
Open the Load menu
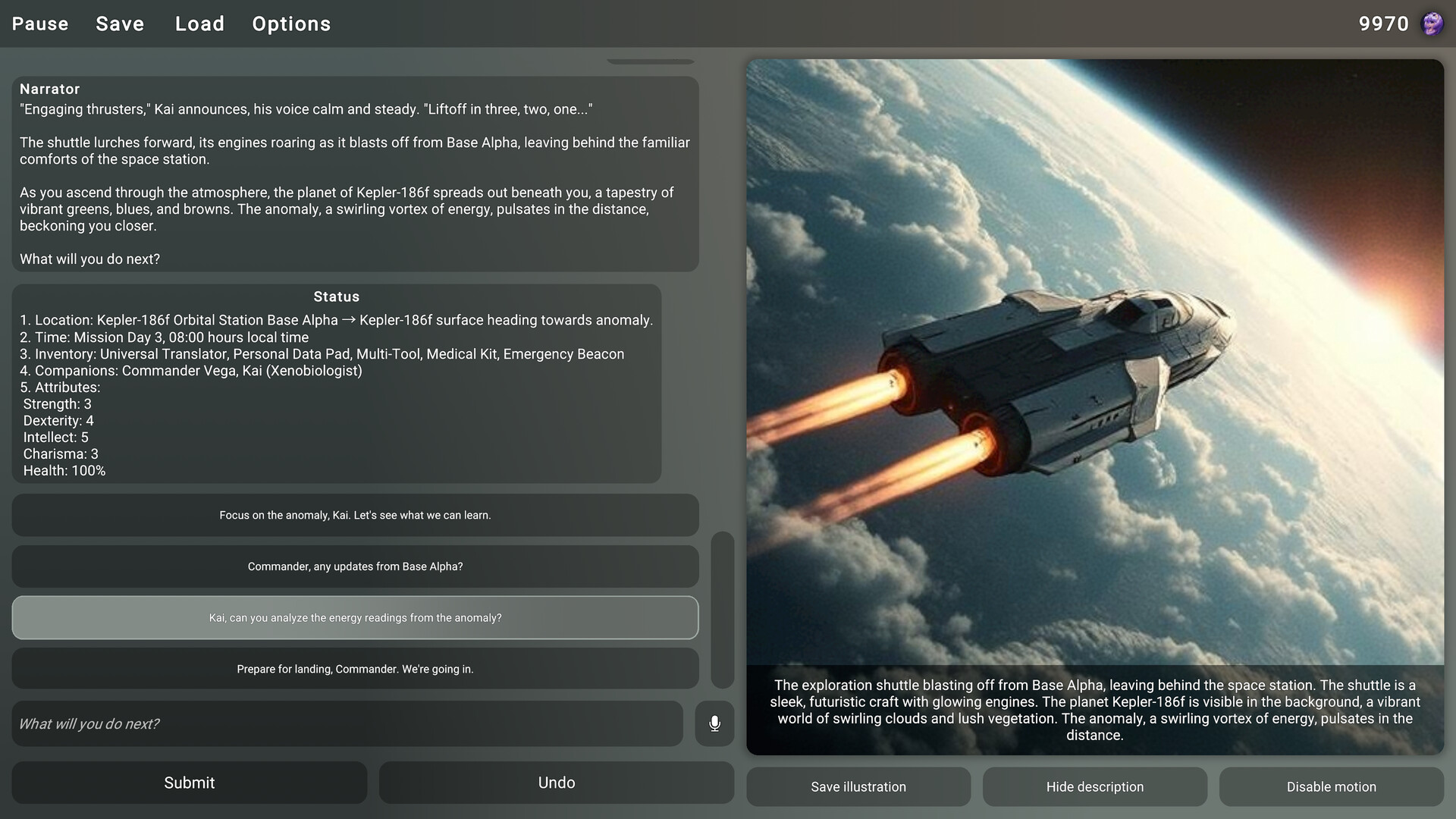(199, 24)
